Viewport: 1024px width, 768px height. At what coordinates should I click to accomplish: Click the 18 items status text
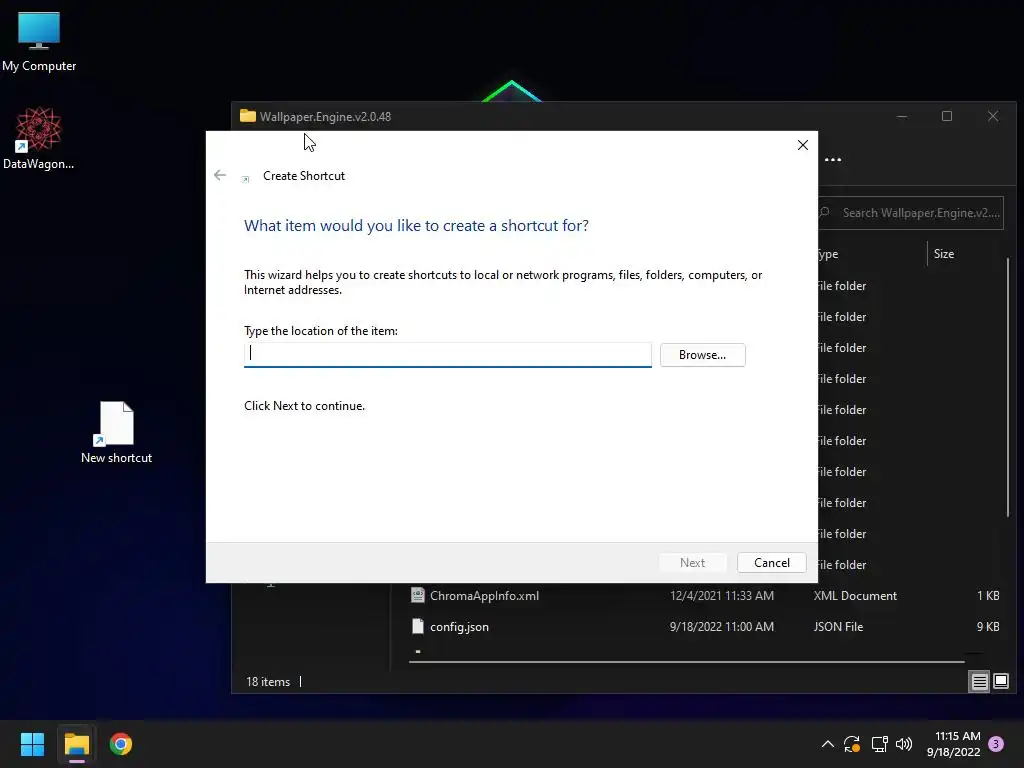coord(268,681)
